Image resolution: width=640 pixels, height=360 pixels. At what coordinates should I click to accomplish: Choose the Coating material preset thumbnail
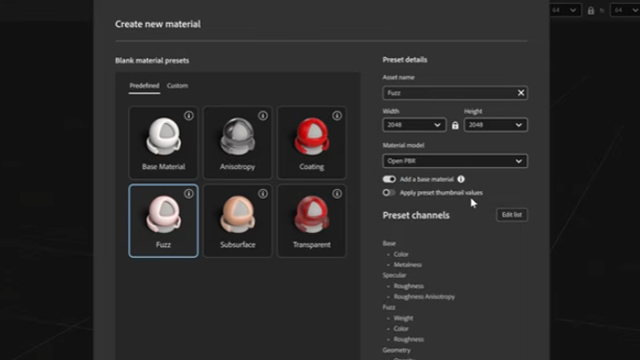312,143
